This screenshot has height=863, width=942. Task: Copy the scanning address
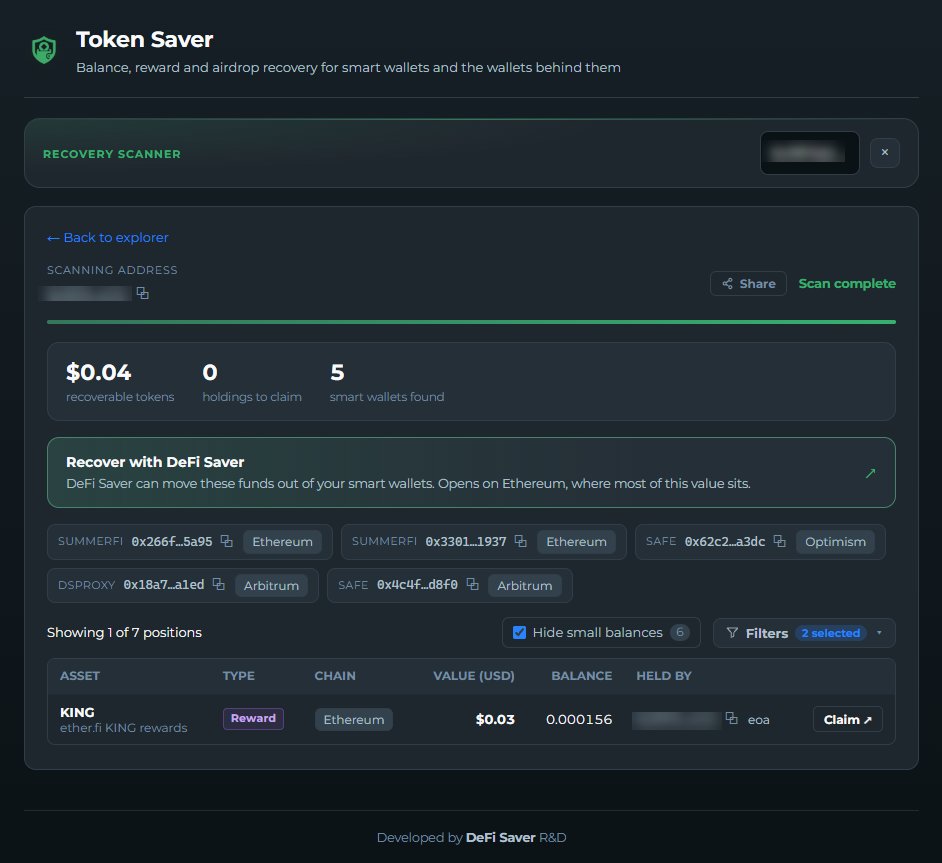142,293
